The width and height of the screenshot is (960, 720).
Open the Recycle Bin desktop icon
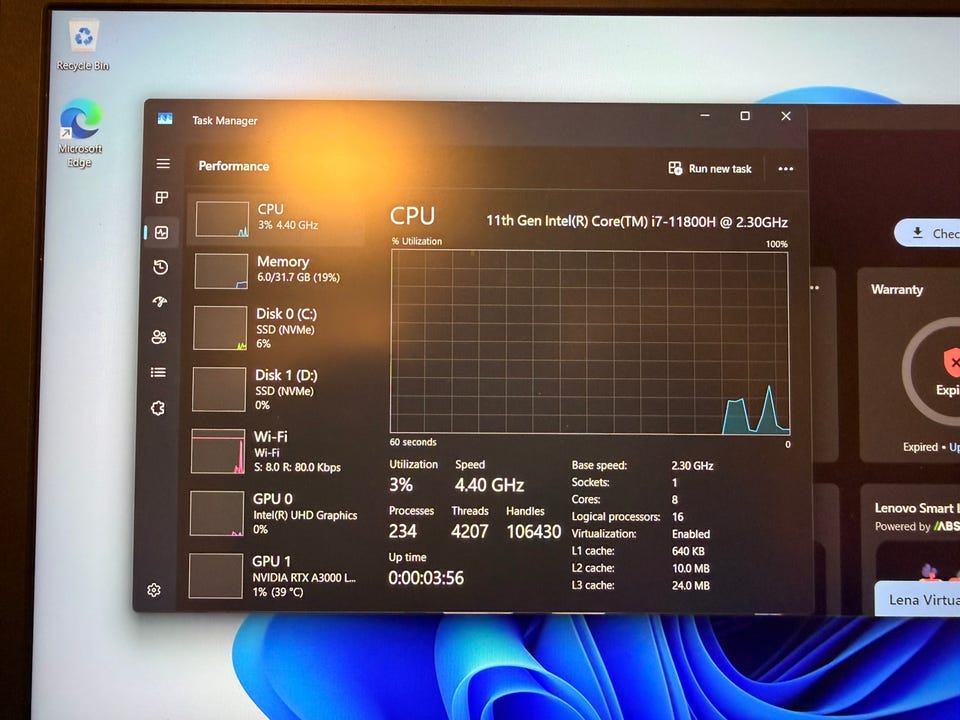(x=83, y=45)
